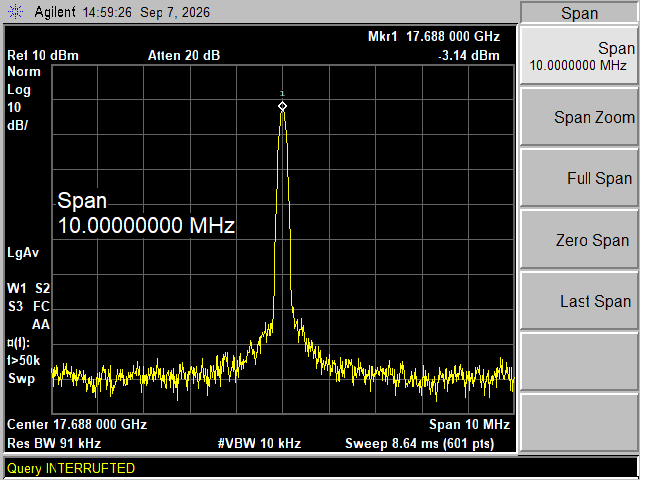The width and height of the screenshot is (666, 500).
Task: Click the dB/ scale unit annotation
Action: (x=17, y=126)
